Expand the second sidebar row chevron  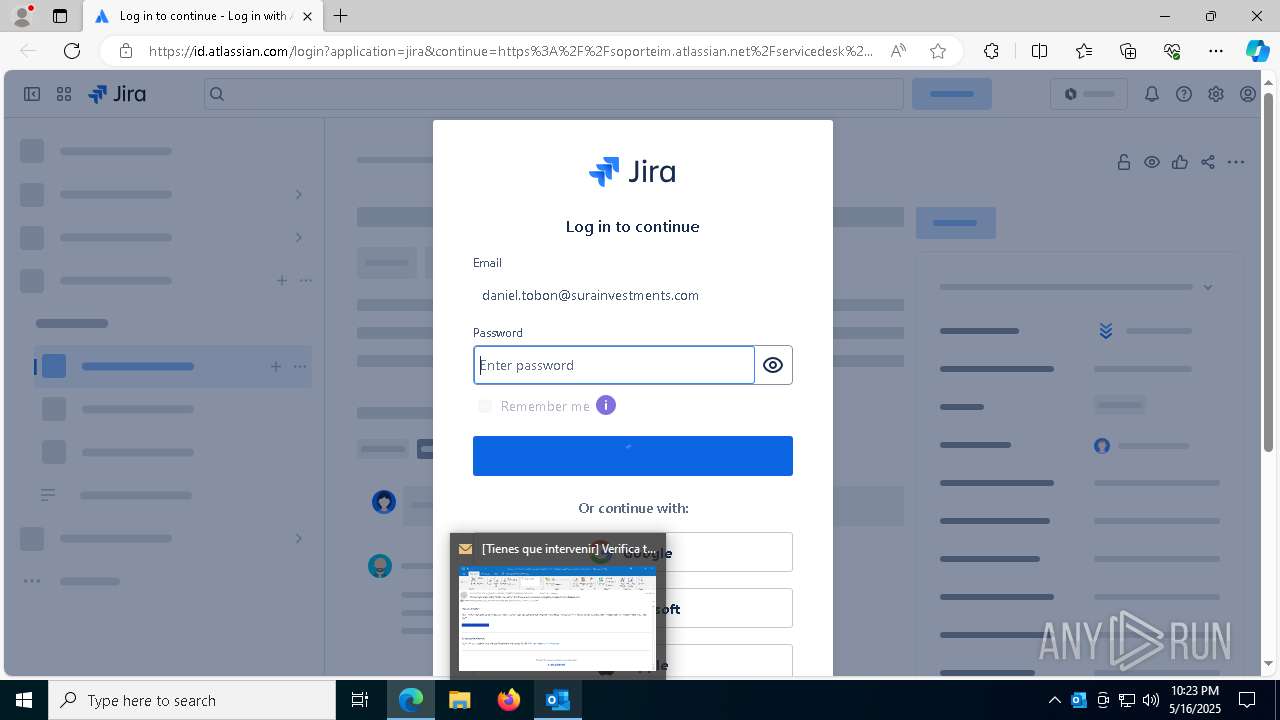point(298,194)
